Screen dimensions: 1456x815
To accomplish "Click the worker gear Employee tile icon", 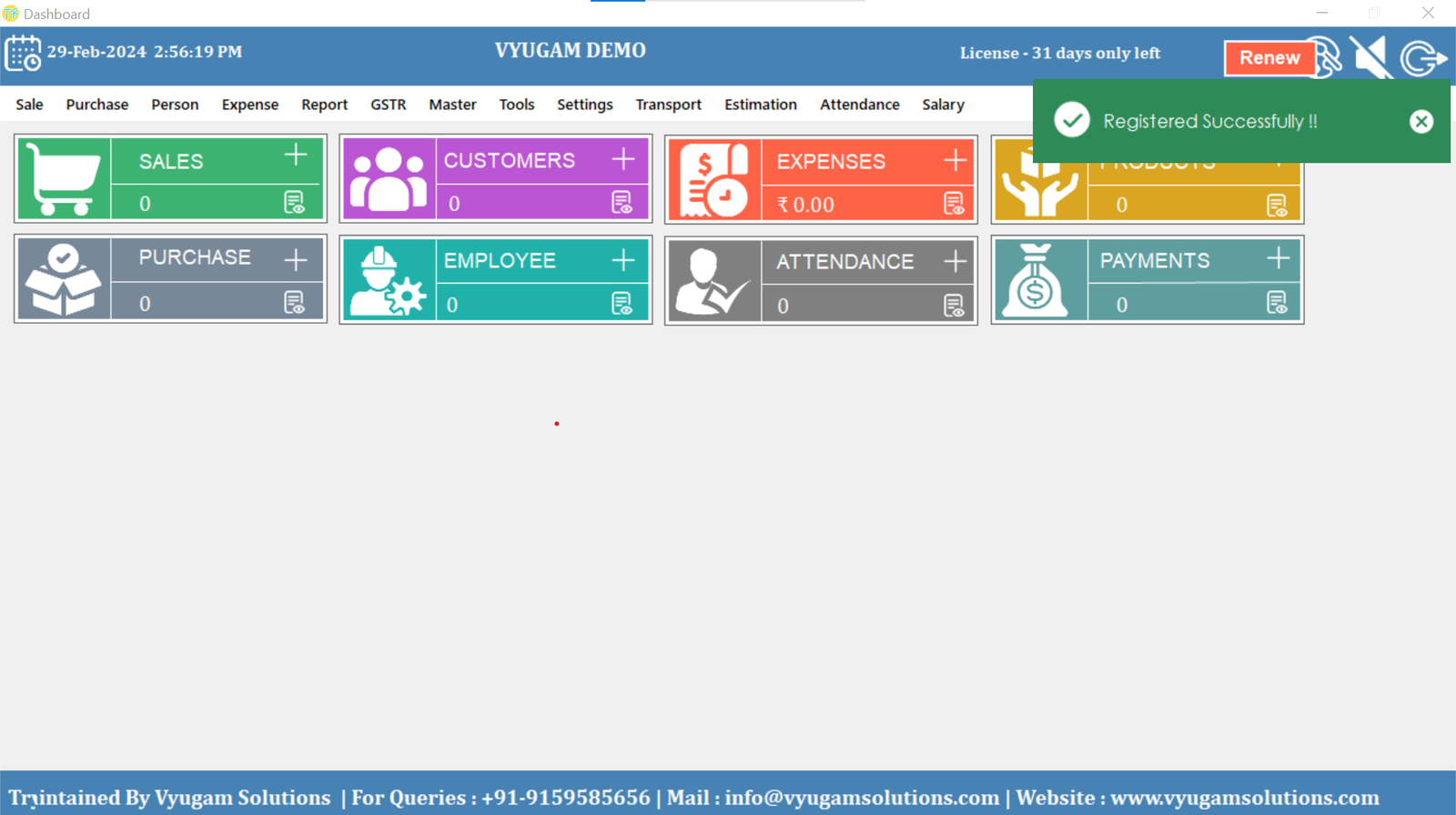I will [x=389, y=281].
